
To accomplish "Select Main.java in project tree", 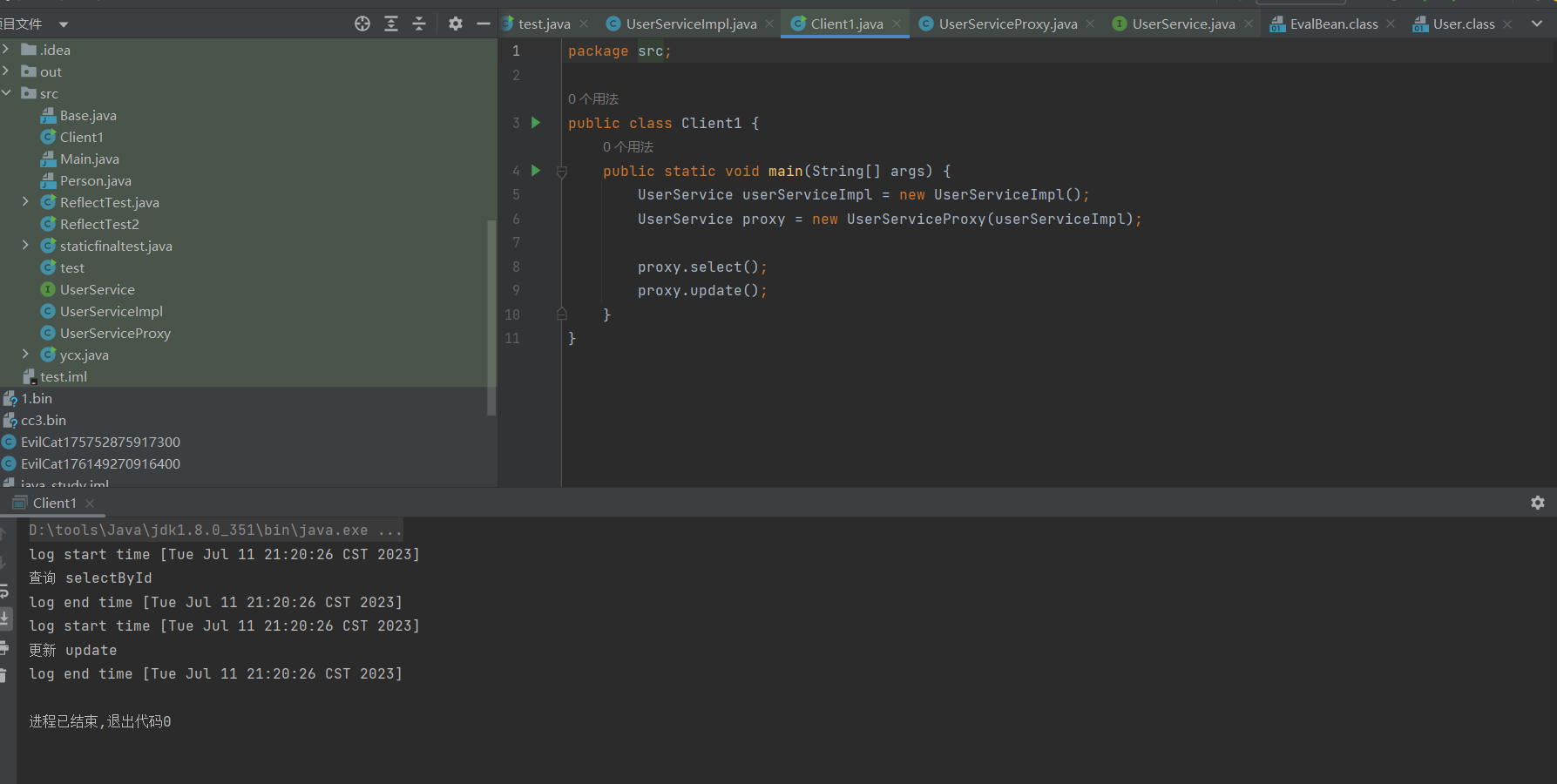I will pos(89,159).
